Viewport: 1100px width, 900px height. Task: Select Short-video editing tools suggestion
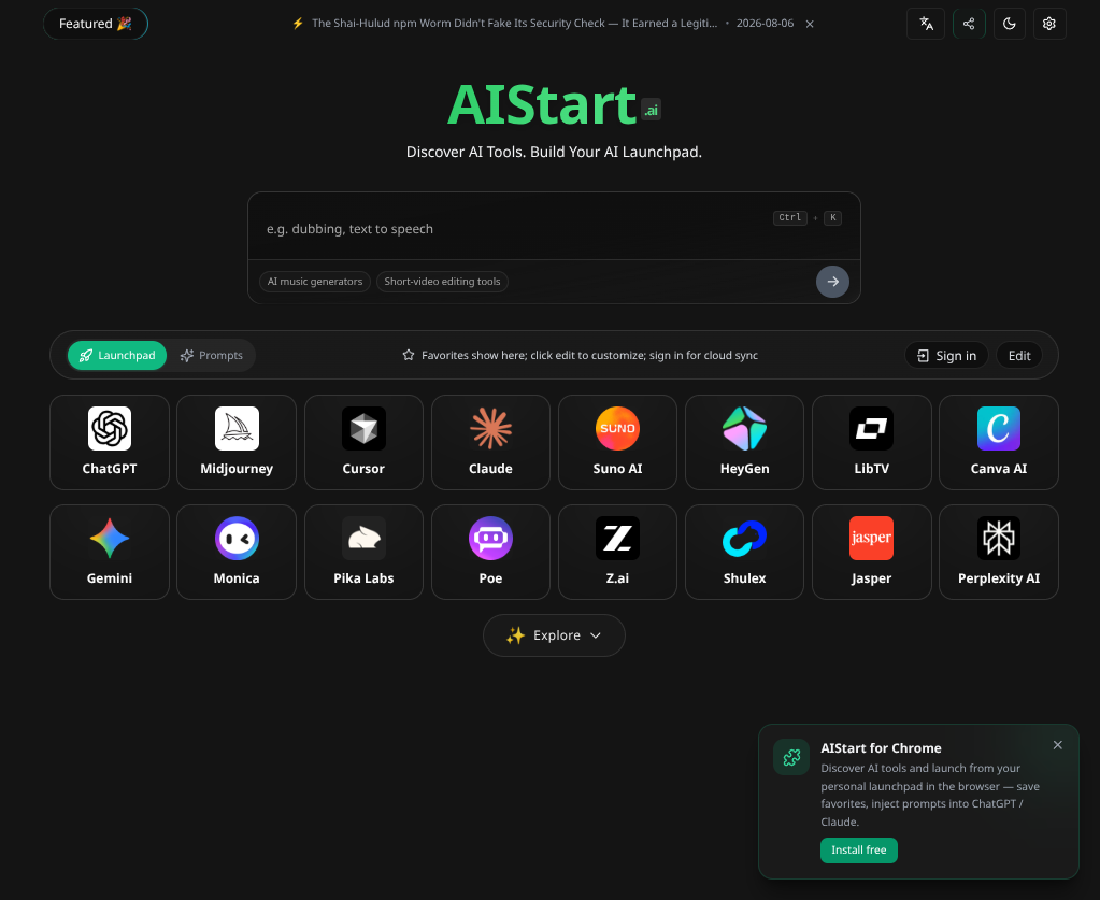click(x=442, y=281)
